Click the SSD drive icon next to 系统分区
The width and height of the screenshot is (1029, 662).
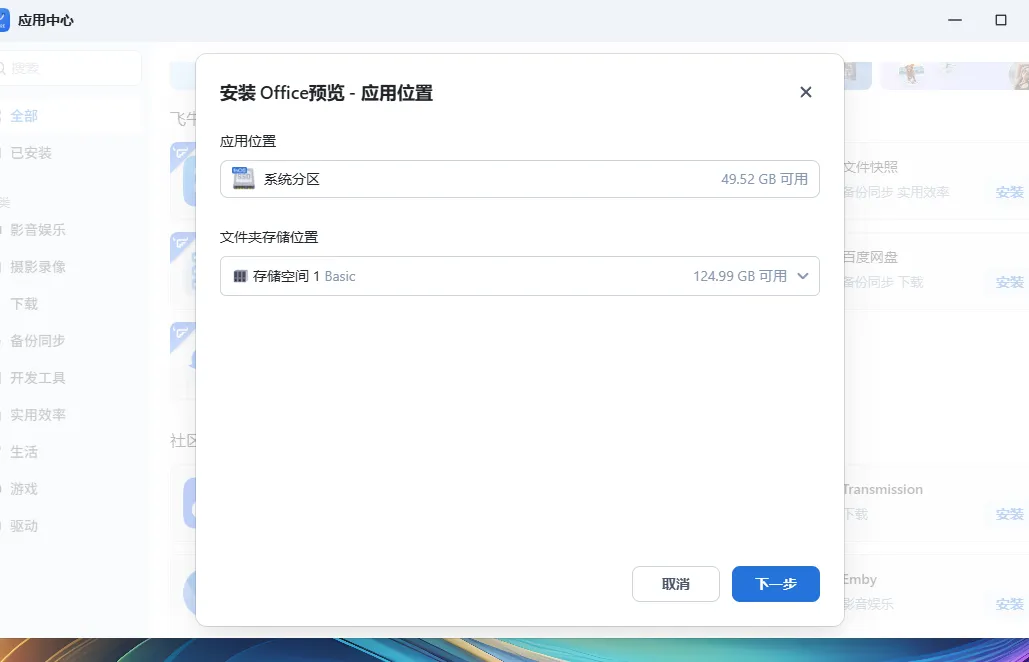(243, 178)
